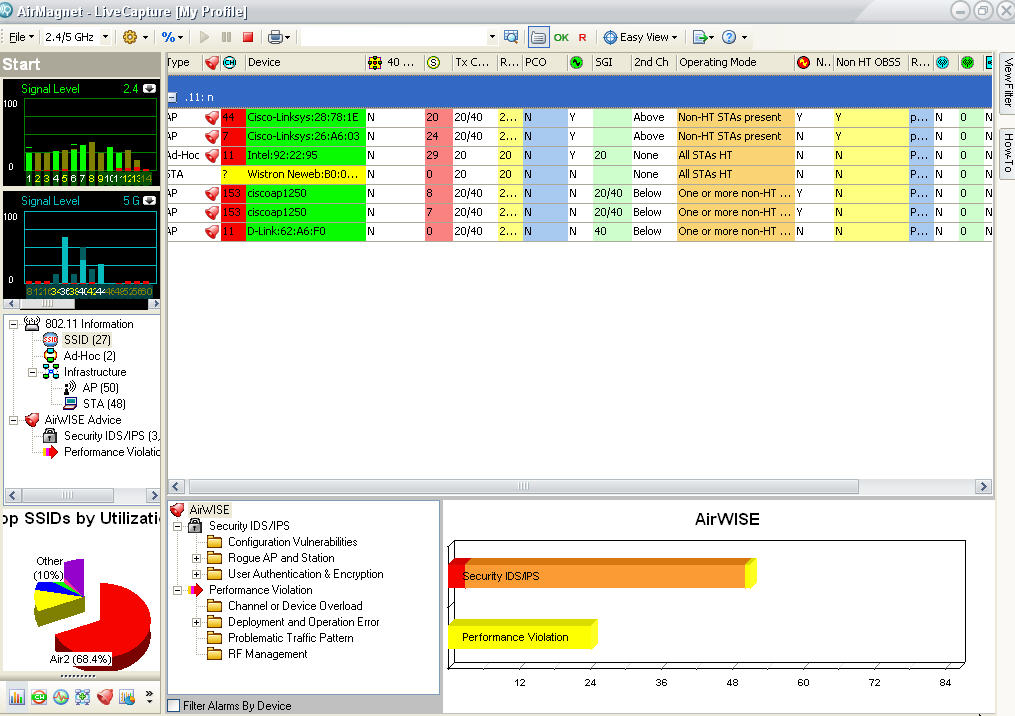Open the Channel (CH) screen icon

tap(39, 697)
